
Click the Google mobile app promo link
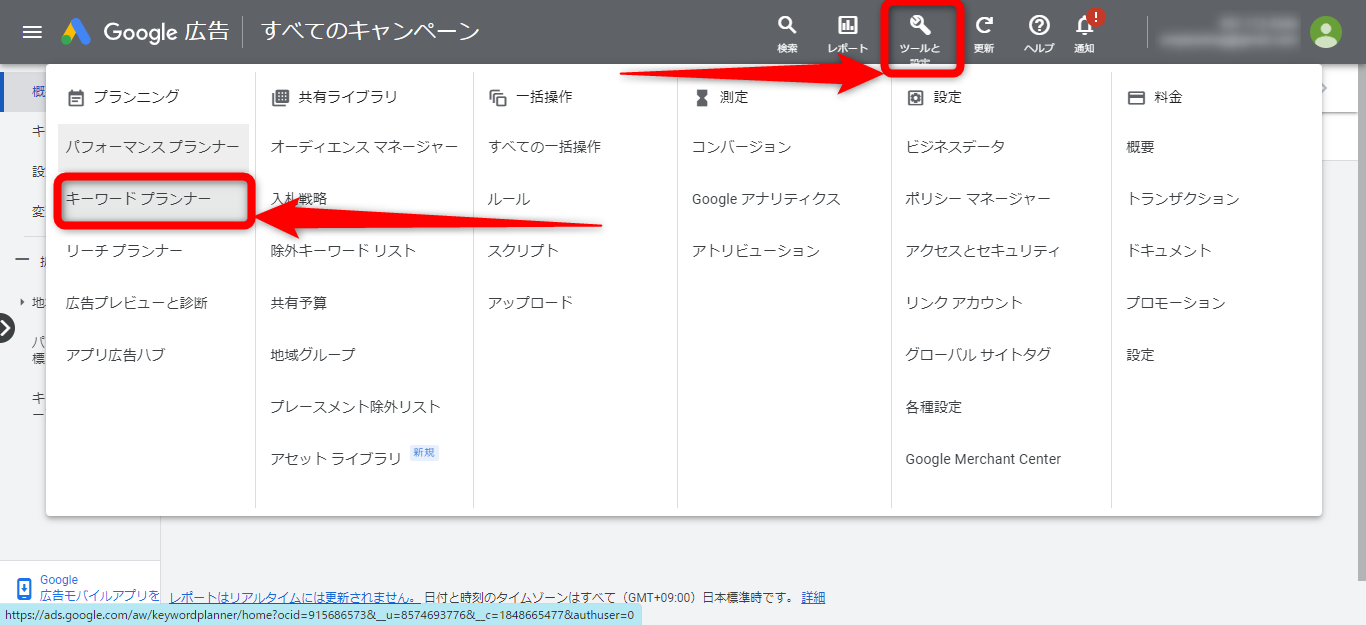pos(99,588)
